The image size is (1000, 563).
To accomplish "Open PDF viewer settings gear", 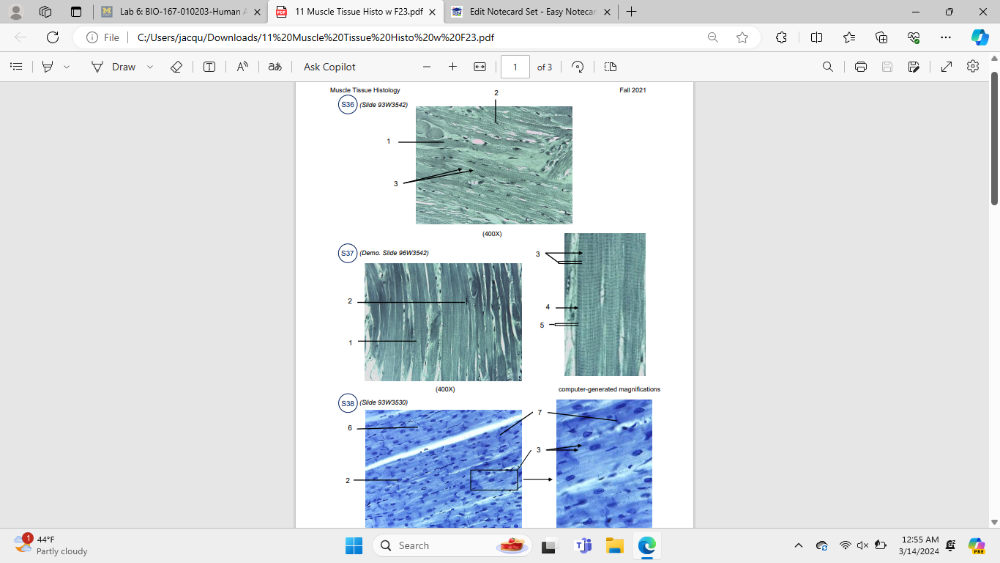I will [973, 67].
